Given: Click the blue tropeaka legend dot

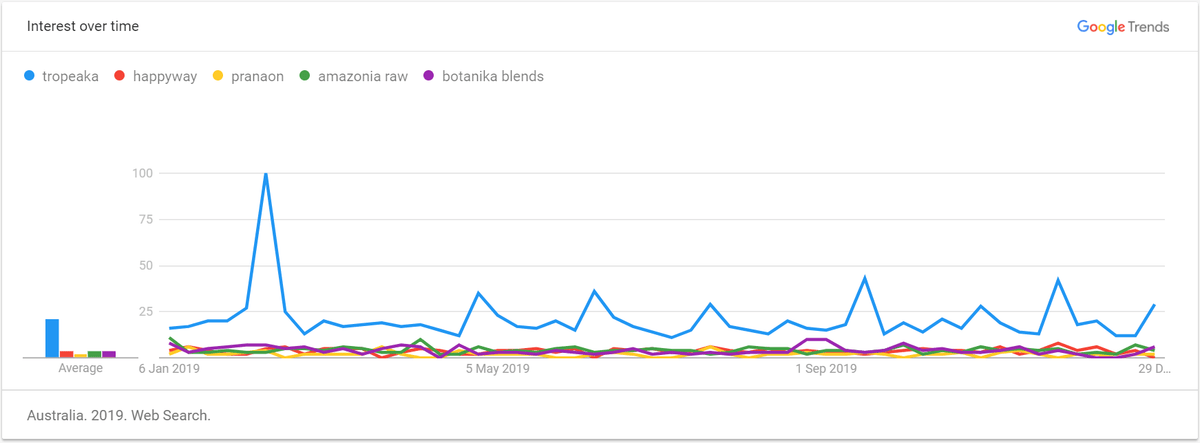Looking at the screenshot, I should (30, 76).
